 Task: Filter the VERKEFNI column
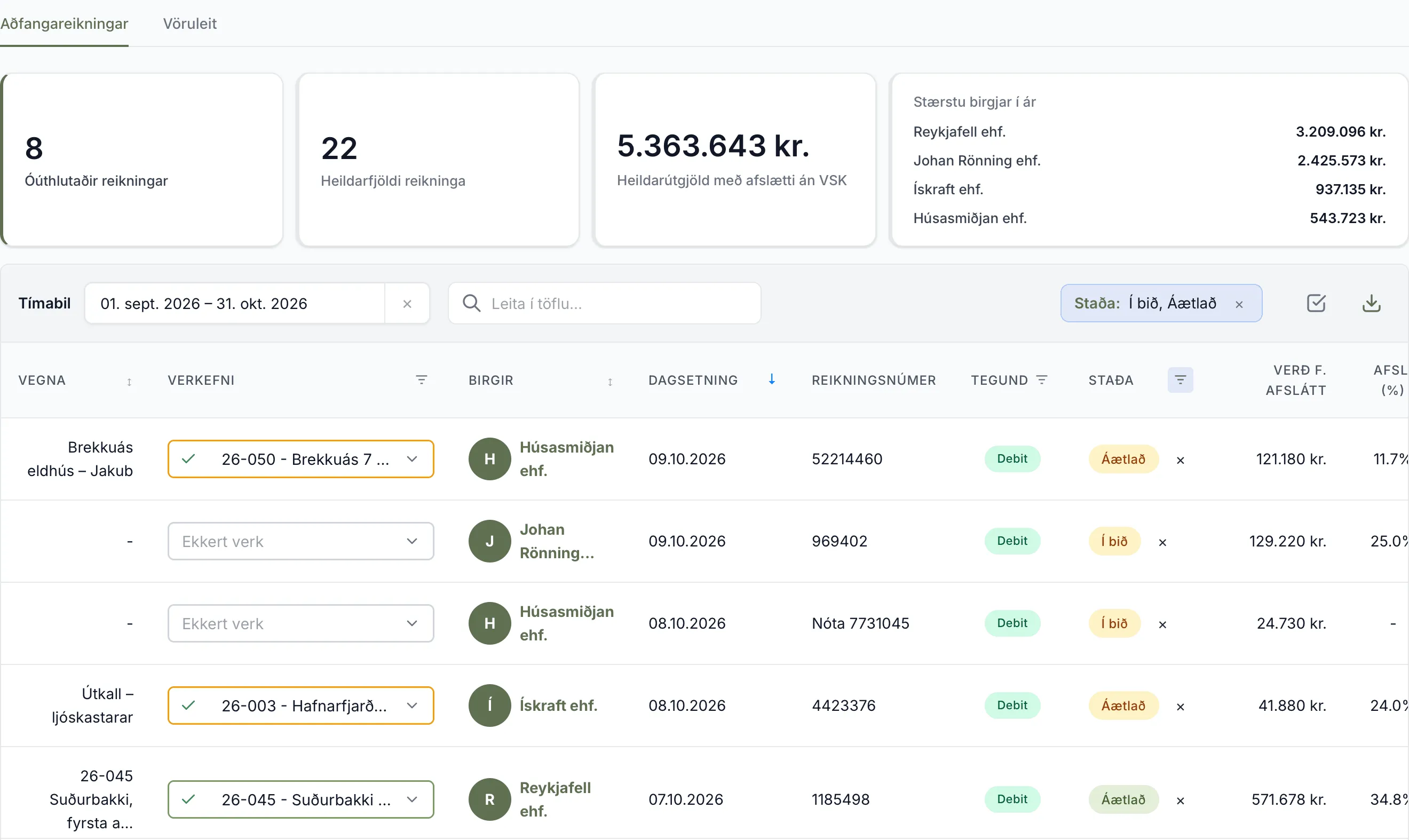[421, 380]
